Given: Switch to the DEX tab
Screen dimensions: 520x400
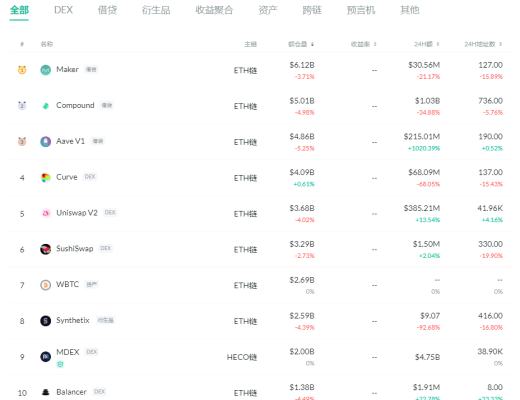Looking at the screenshot, I should pyautogui.click(x=63, y=10).
